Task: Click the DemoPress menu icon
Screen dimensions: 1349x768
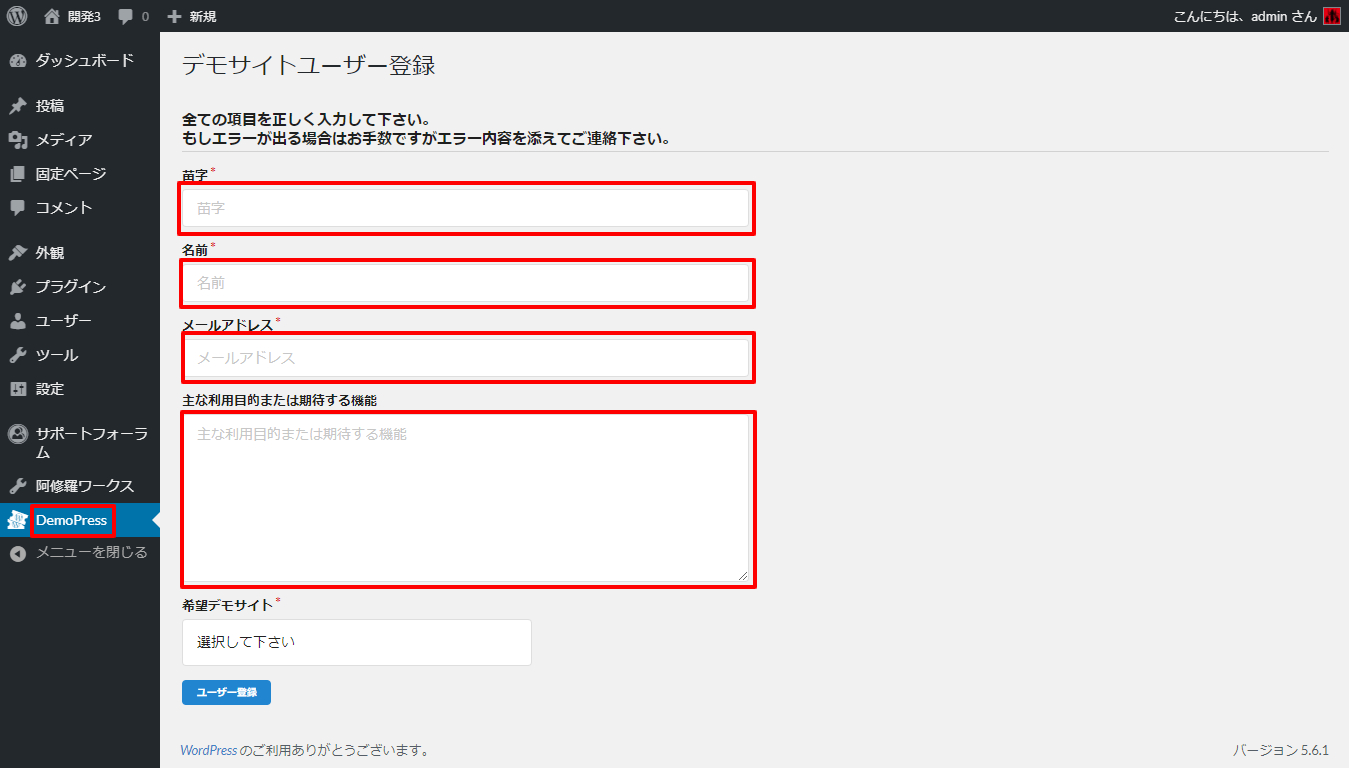Action: coord(17,520)
